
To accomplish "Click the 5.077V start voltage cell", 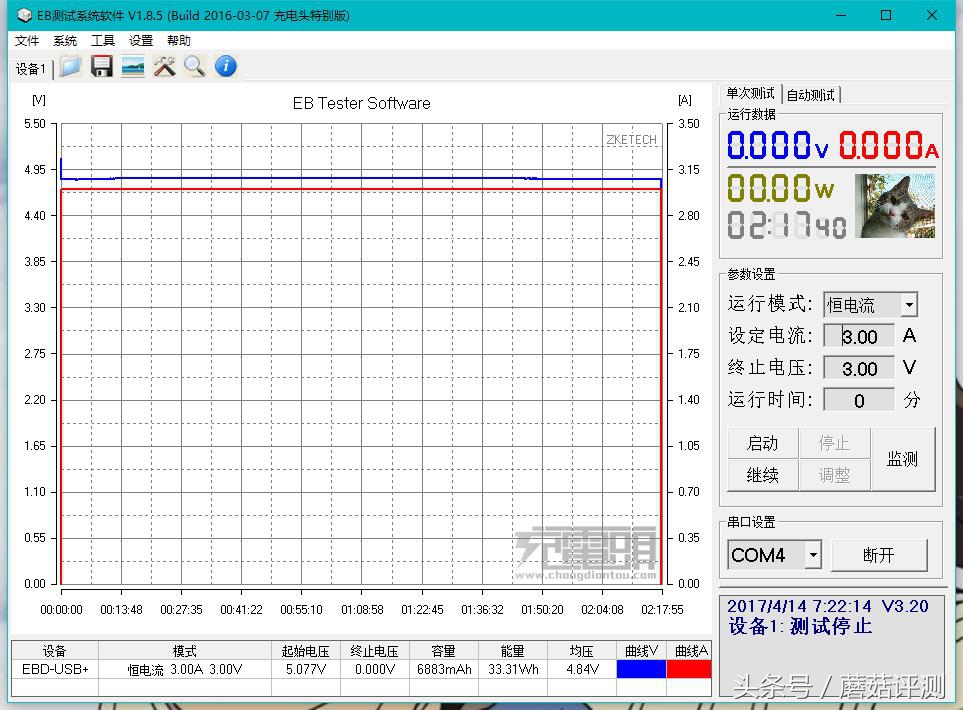I will tap(306, 669).
